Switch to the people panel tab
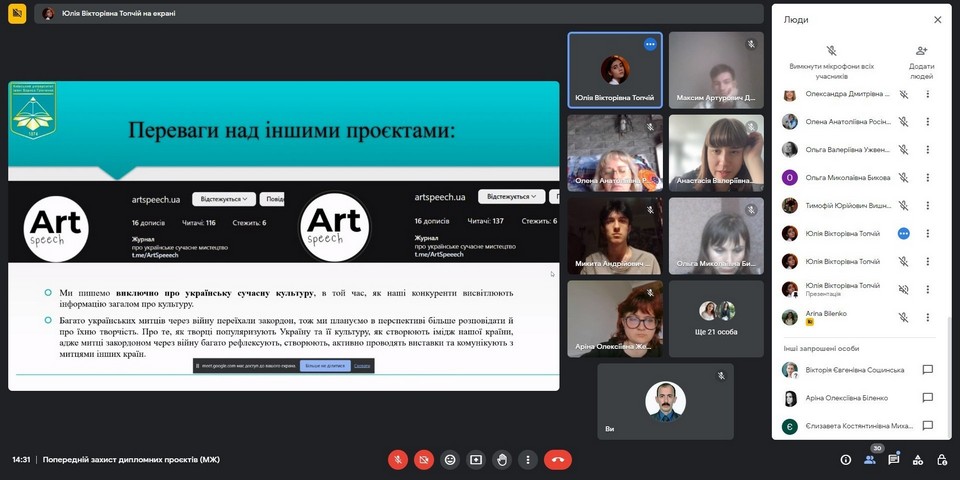This screenshot has width=960, height=480. (x=869, y=460)
